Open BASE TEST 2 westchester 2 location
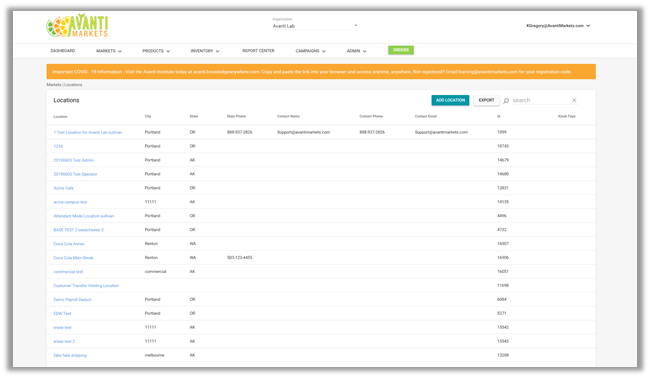 (x=78, y=230)
